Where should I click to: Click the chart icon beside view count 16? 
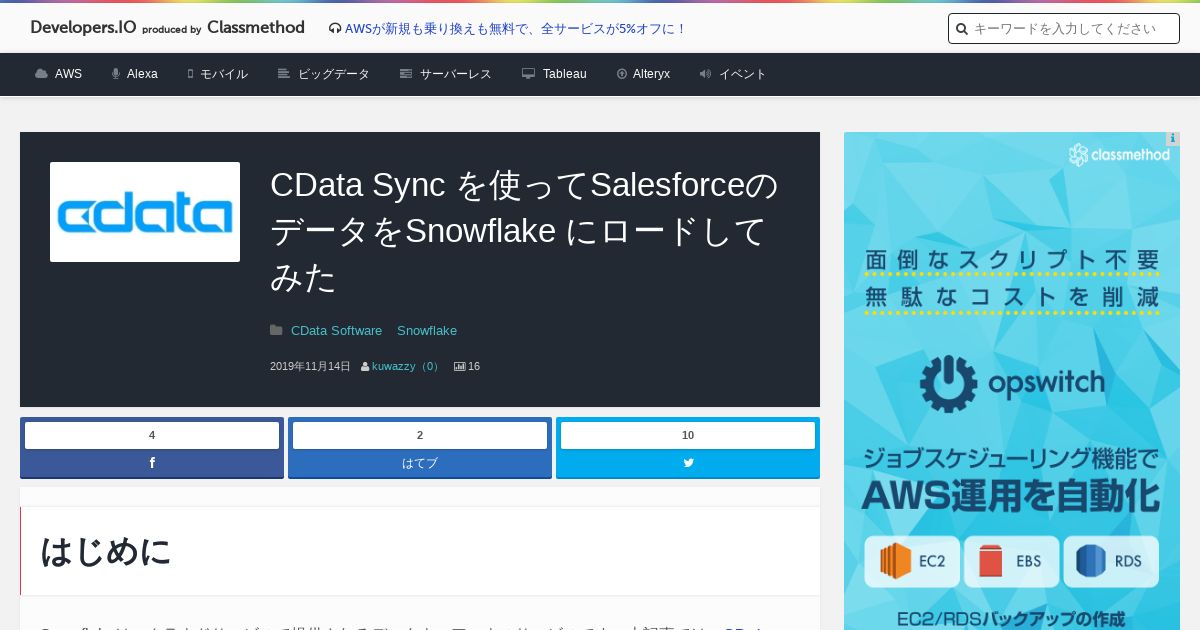click(460, 367)
